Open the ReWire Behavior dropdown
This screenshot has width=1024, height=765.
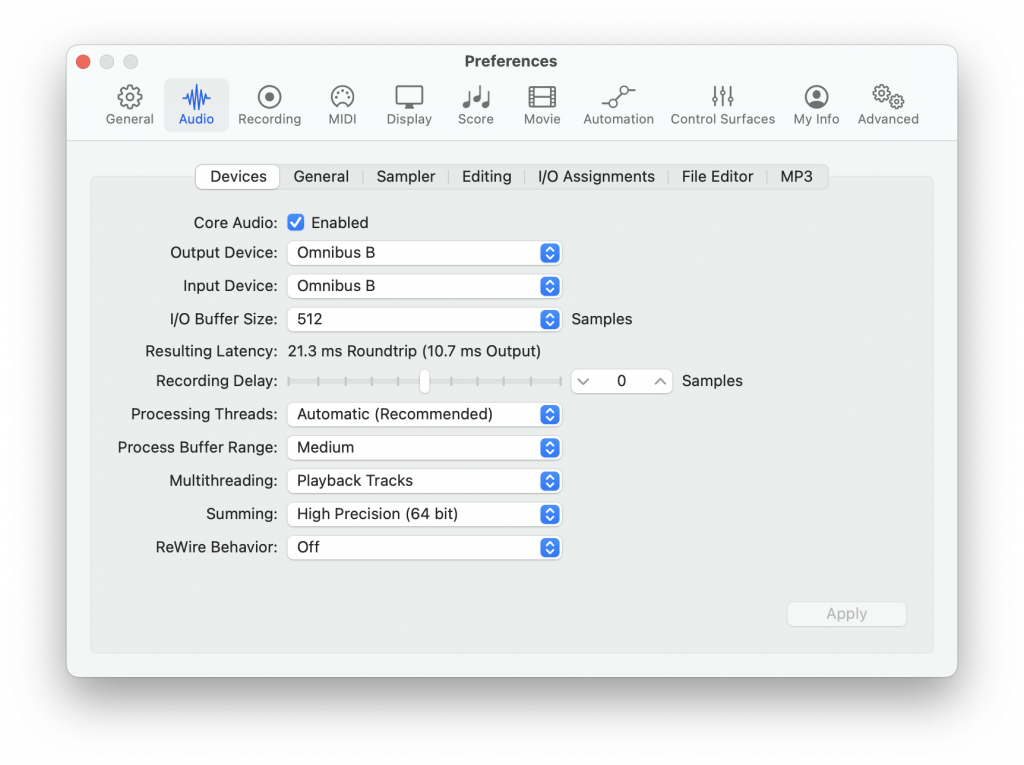click(424, 547)
